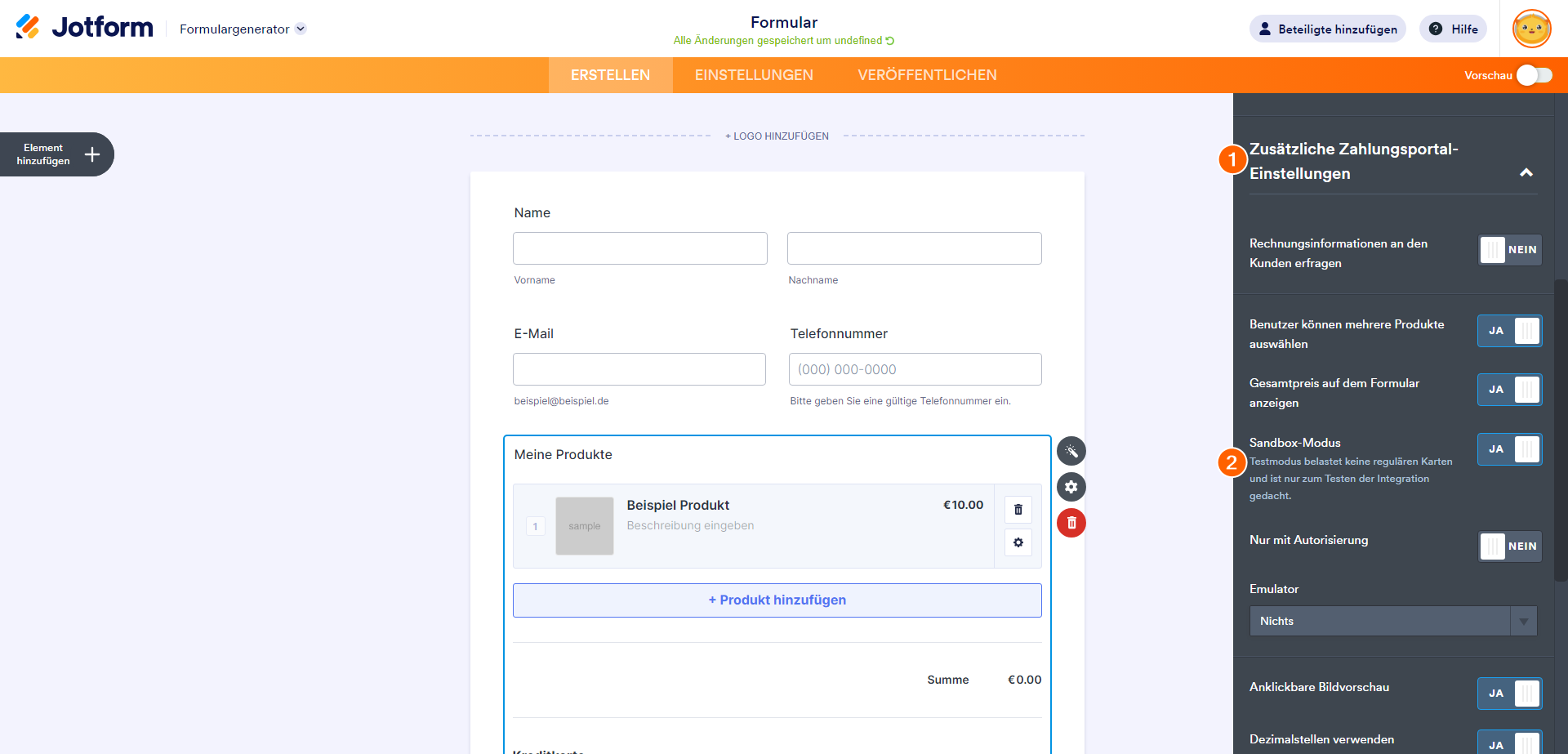Viewport: 1568px width, 754px height.
Task: Switch to the EINSTELLUNGEN tab
Action: (x=754, y=75)
